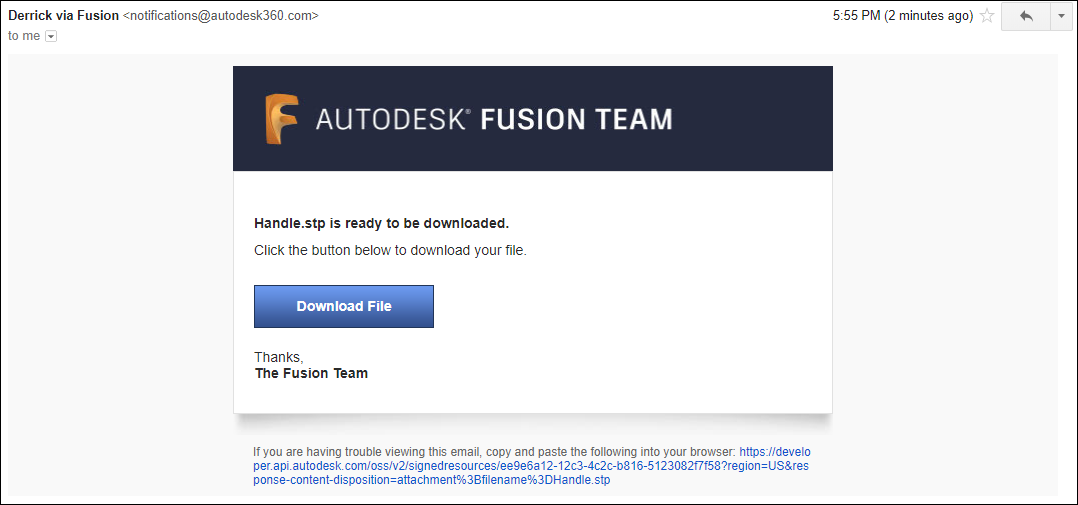This screenshot has height=505, width=1078.
Task: Click the "The Fusion Team" signature
Action: tap(311, 373)
